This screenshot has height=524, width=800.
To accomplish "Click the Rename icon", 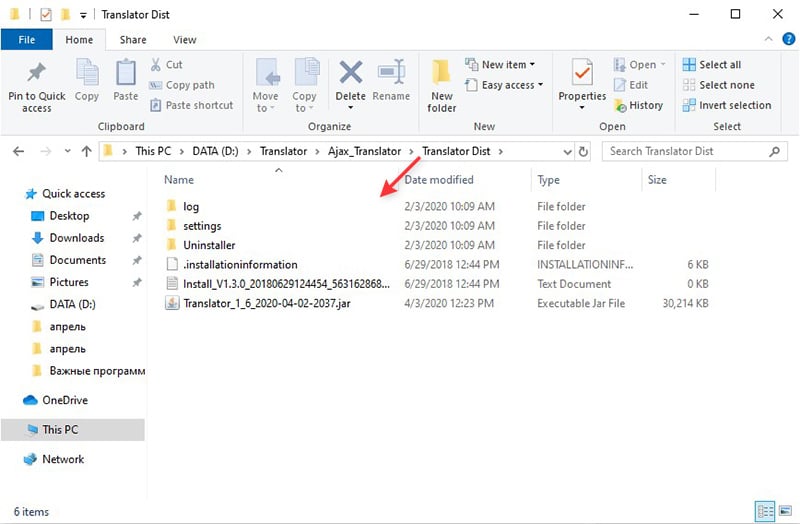I will [391, 72].
